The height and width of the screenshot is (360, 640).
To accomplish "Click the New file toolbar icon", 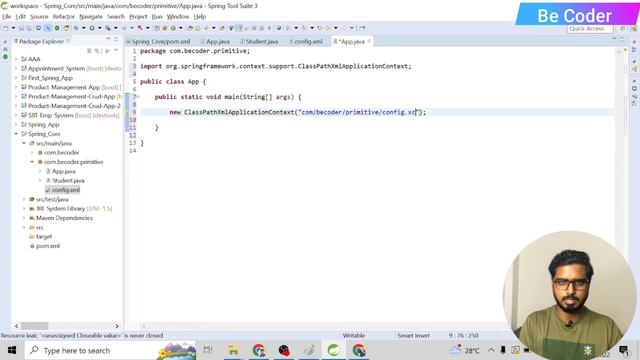I will pyautogui.click(x=6, y=28).
